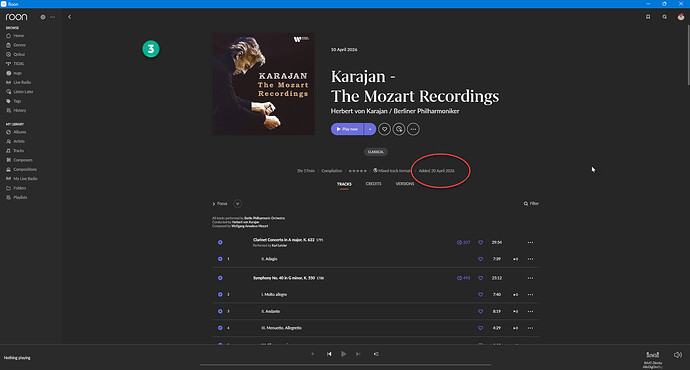Click the play button in transport bar
This screenshot has width=690, height=370.
(x=344, y=354)
